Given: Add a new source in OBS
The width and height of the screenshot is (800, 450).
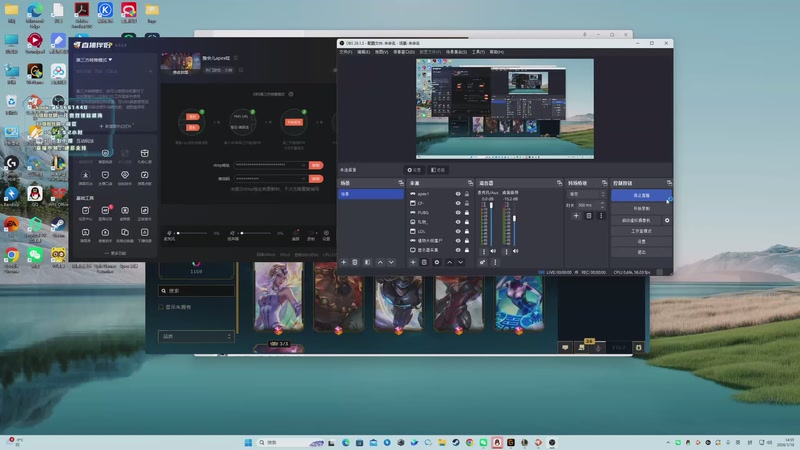Looking at the screenshot, I should click(413, 262).
